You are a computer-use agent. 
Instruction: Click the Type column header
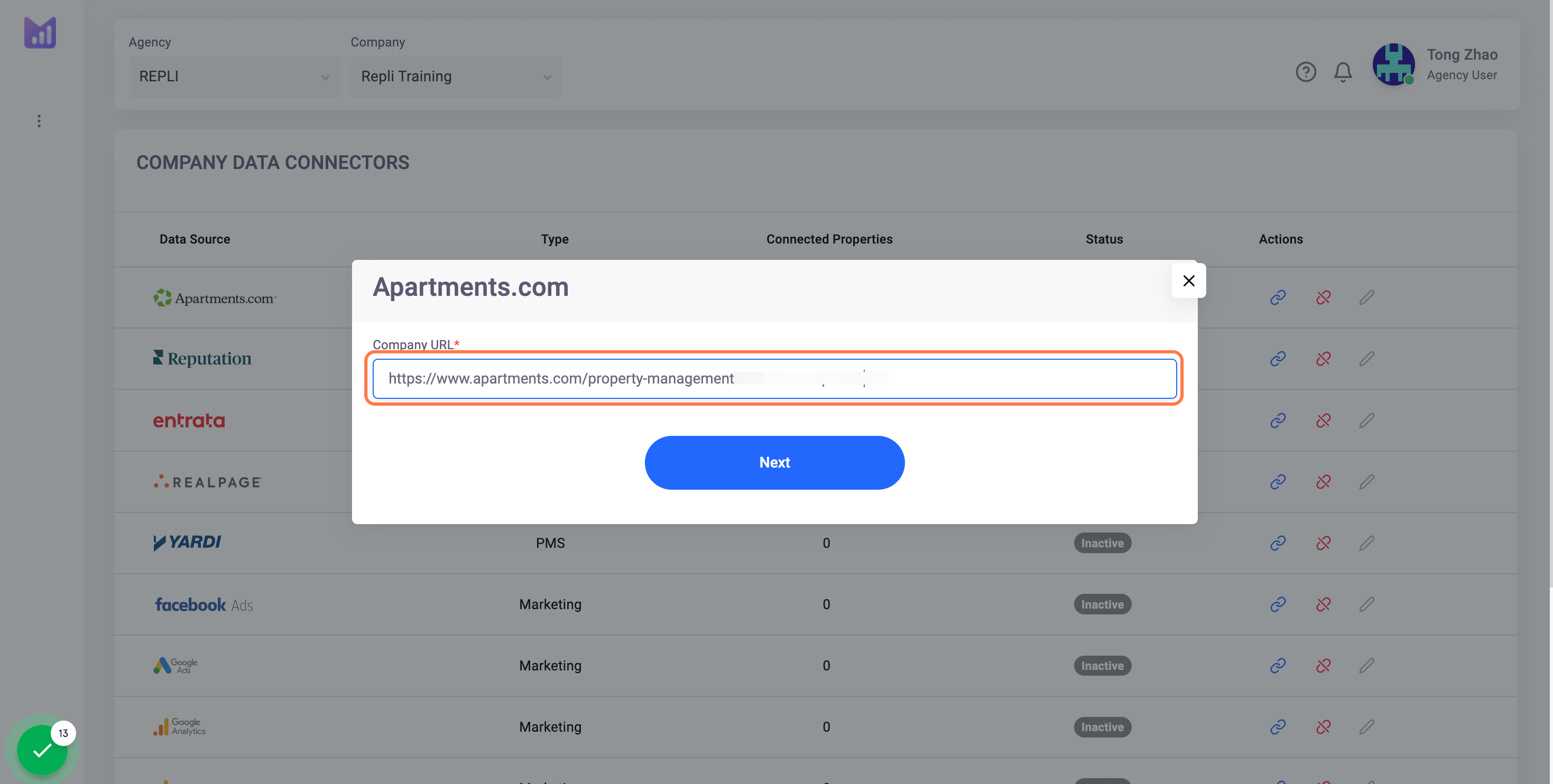(x=554, y=239)
